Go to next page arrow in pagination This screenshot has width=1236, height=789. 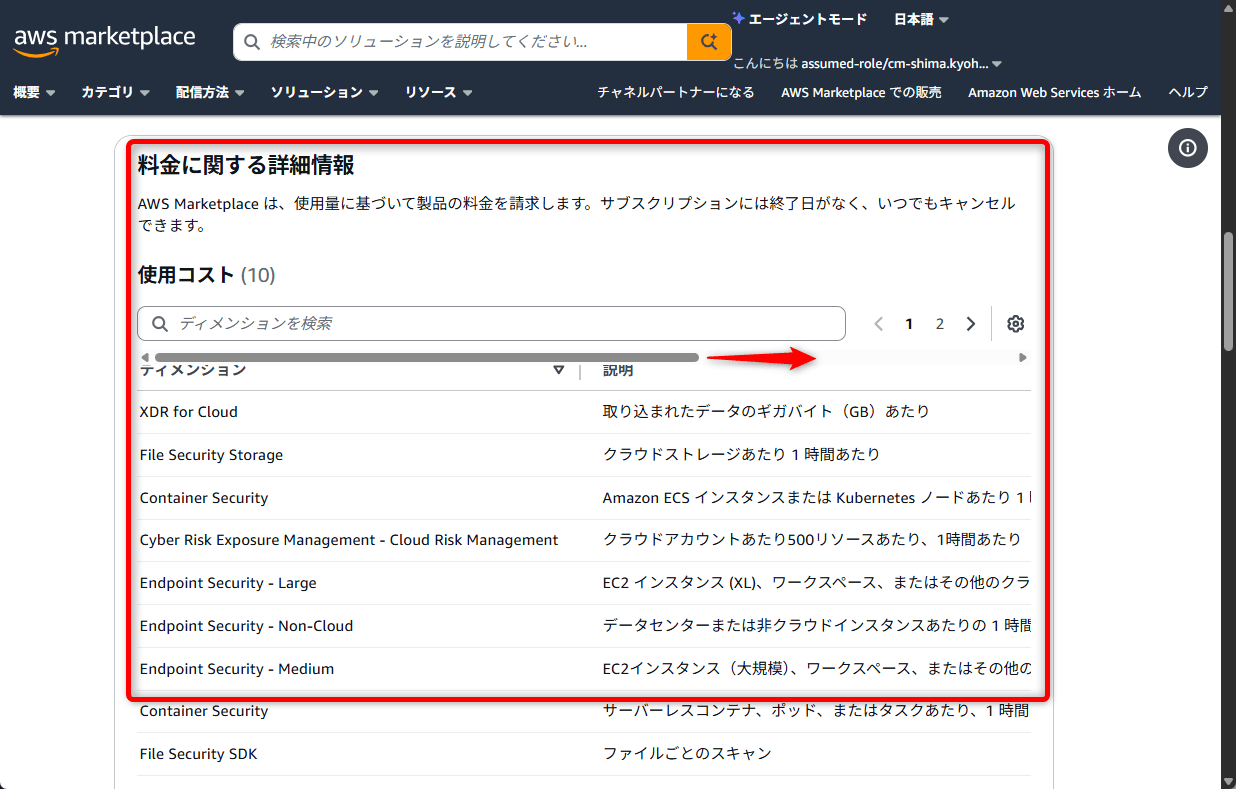point(970,324)
